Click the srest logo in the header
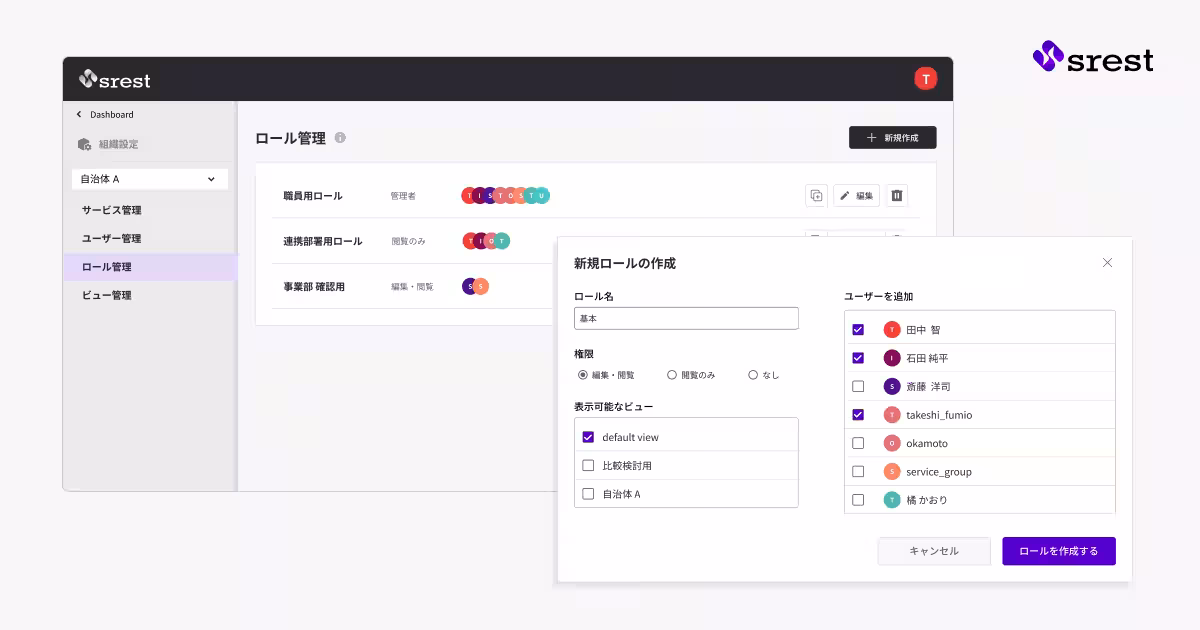Viewport: 1200px width, 630px height. point(113,80)
